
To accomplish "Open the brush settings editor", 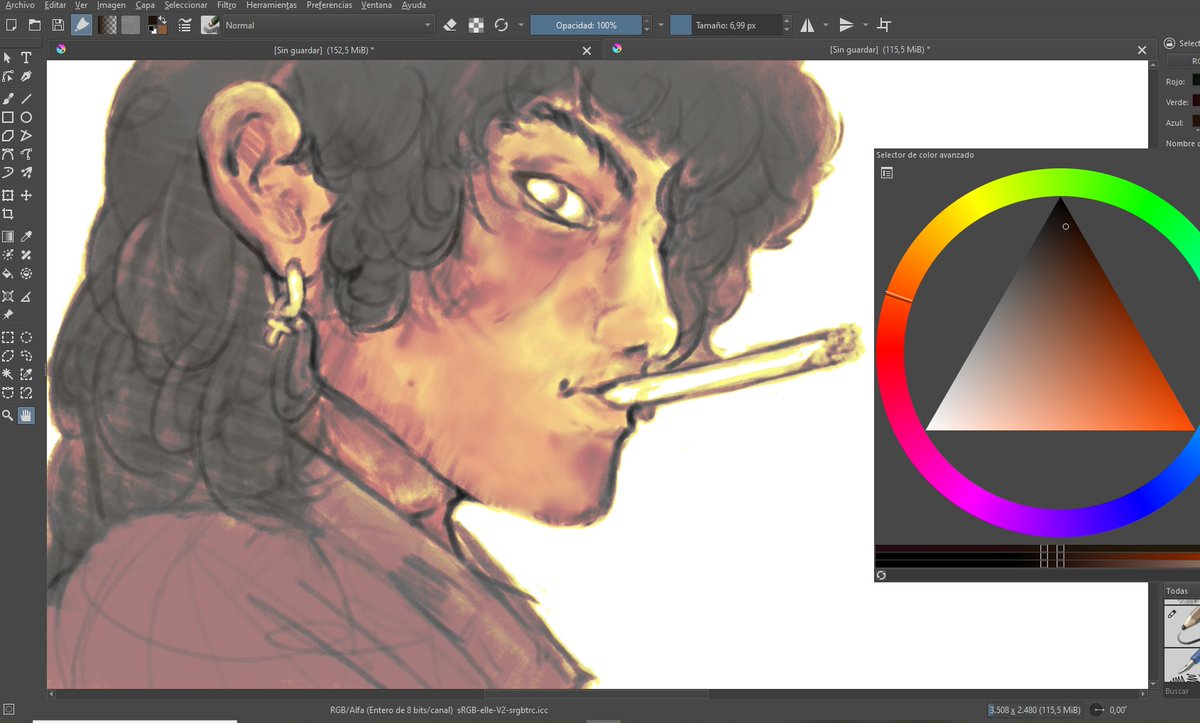I will (x=186, y=24).
